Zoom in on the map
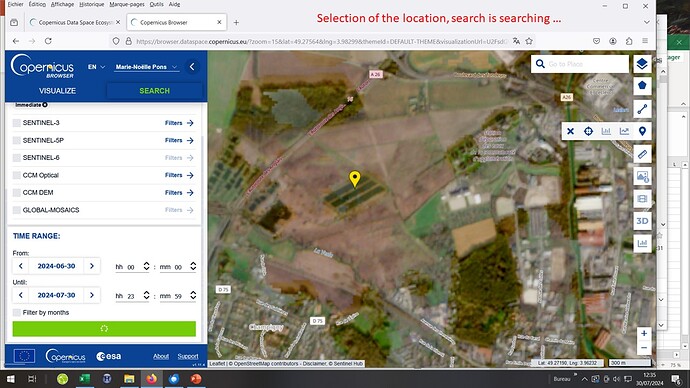This screenshot has width=690, height=388. point(644,333)
